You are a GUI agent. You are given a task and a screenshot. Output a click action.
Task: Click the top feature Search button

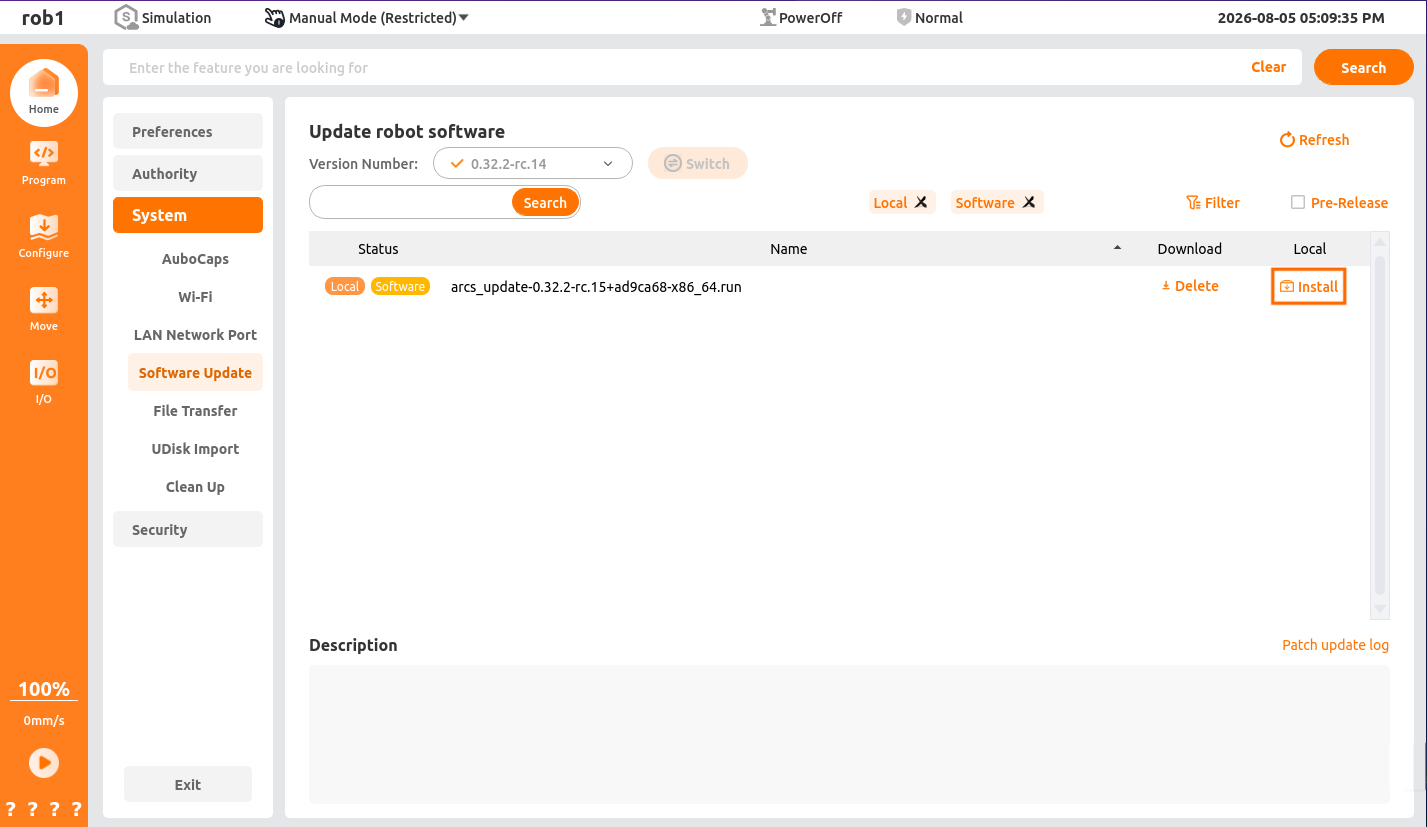point(1363,68)
